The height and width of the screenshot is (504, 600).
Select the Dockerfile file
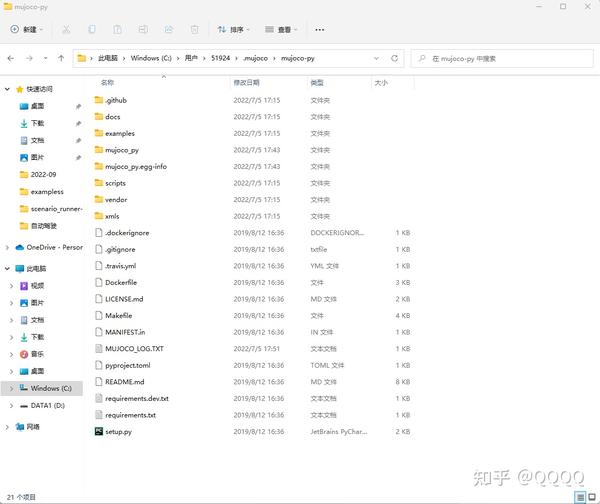point(121,282)
